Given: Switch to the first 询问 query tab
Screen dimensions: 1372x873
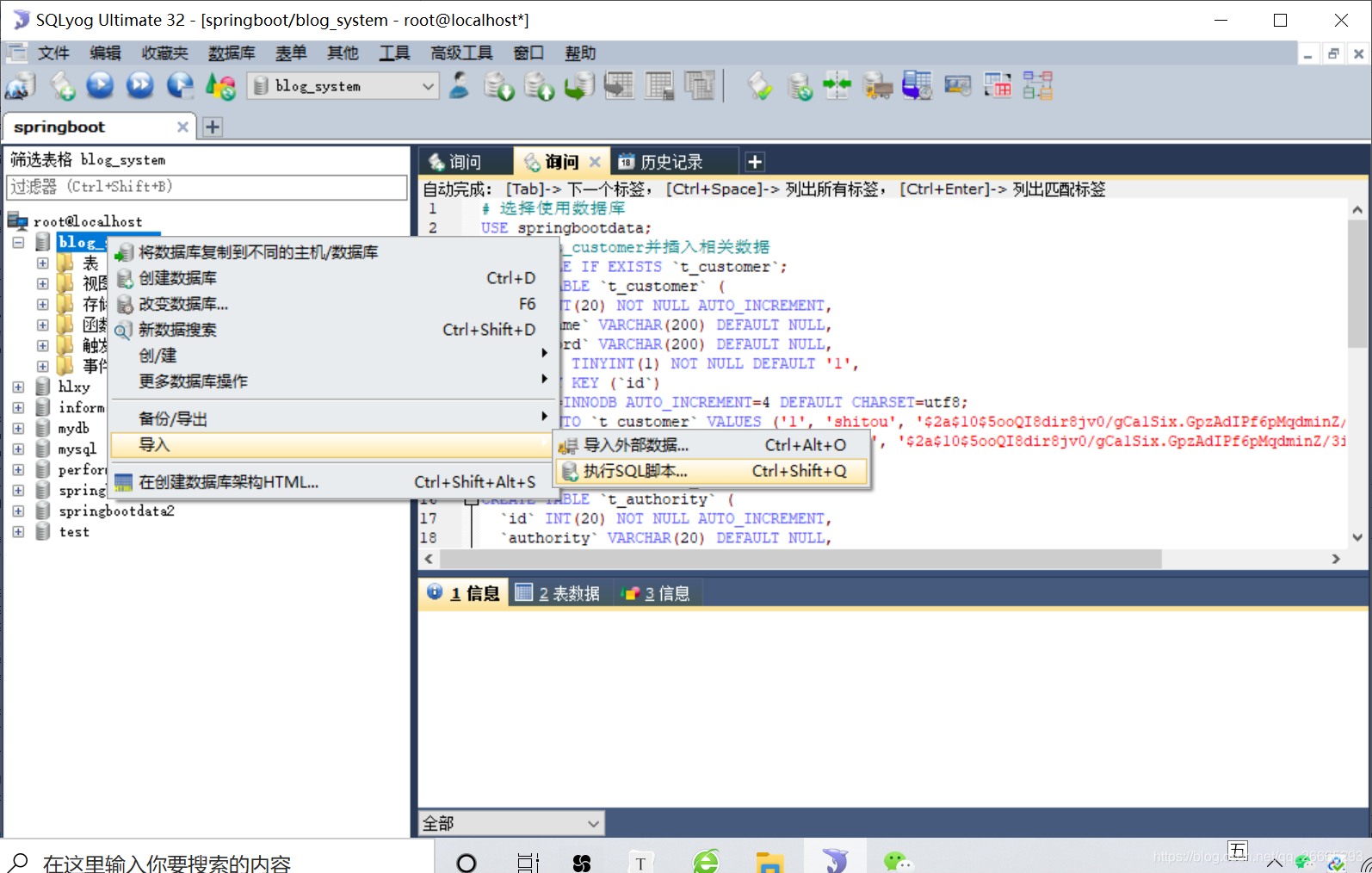Looking at the screenshot, I should pyautogui.click(x=465, y=162).
